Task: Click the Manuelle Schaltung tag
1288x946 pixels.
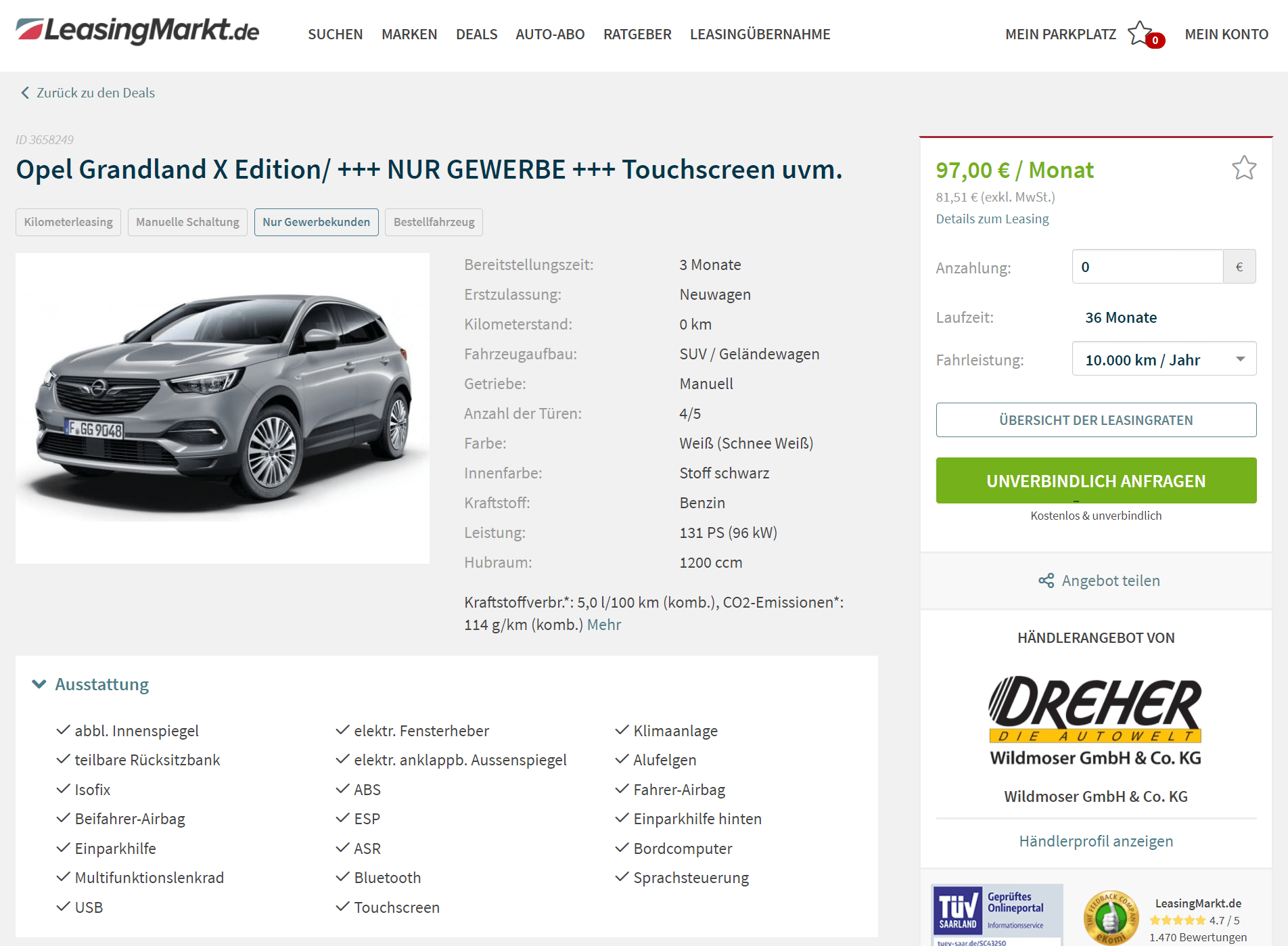Action: (187, 222)
